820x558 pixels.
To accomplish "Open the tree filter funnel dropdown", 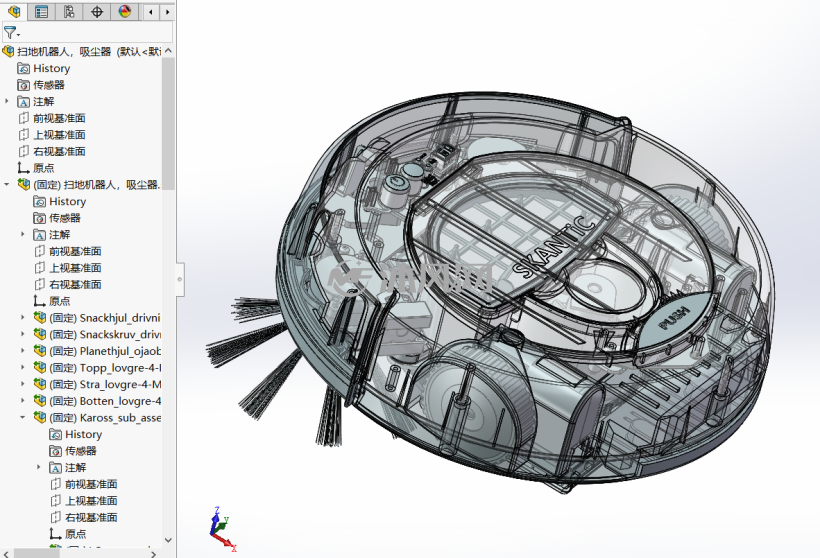I will point(11,32).
